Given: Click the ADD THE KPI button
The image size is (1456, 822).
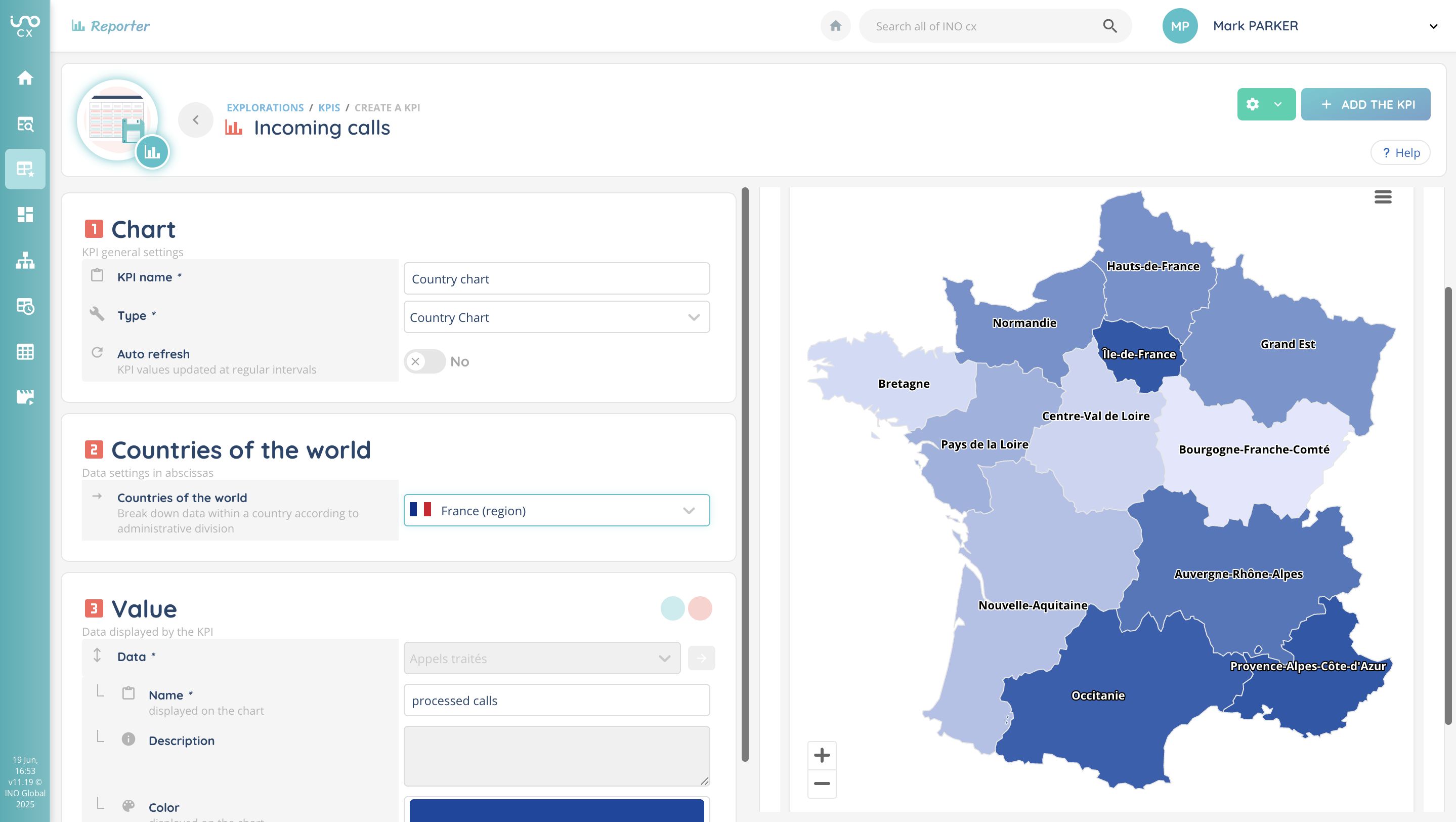Looking at the screenshot, I should (1365, 105).
